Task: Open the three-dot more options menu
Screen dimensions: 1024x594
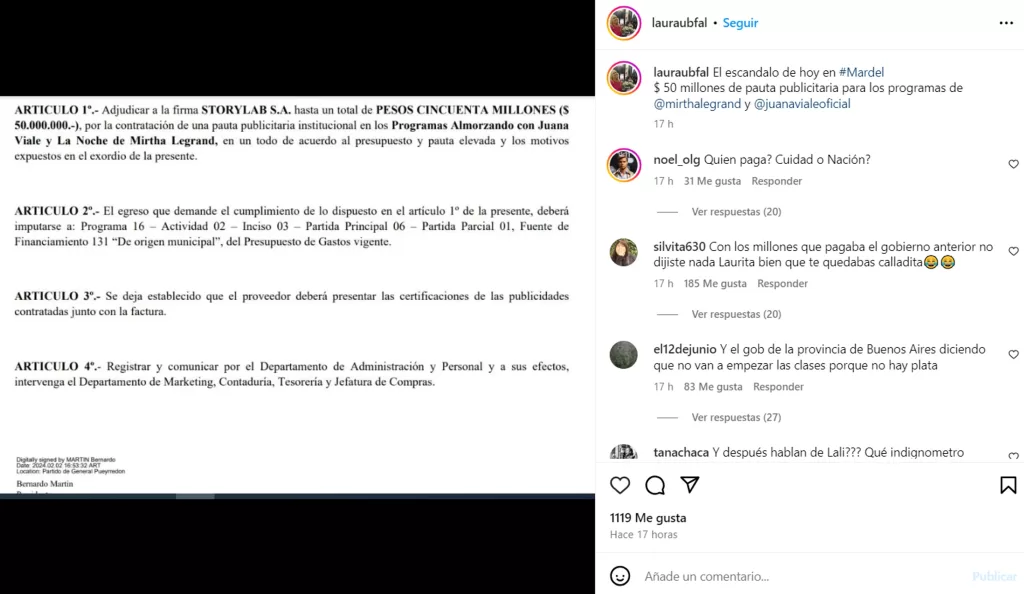Action: [x=1006, y=23]
